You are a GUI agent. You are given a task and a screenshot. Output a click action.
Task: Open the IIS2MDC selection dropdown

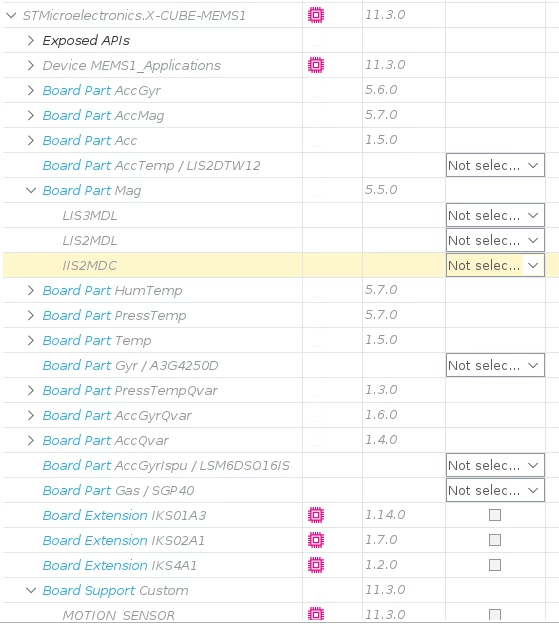coord(495,265)
